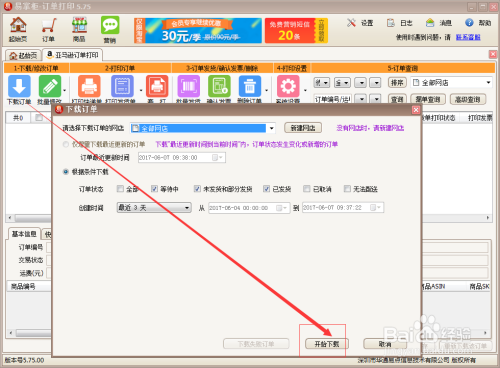Click the 排序 button
The height and width of the screenshot is (368, 500).
(x=397, y=82)
